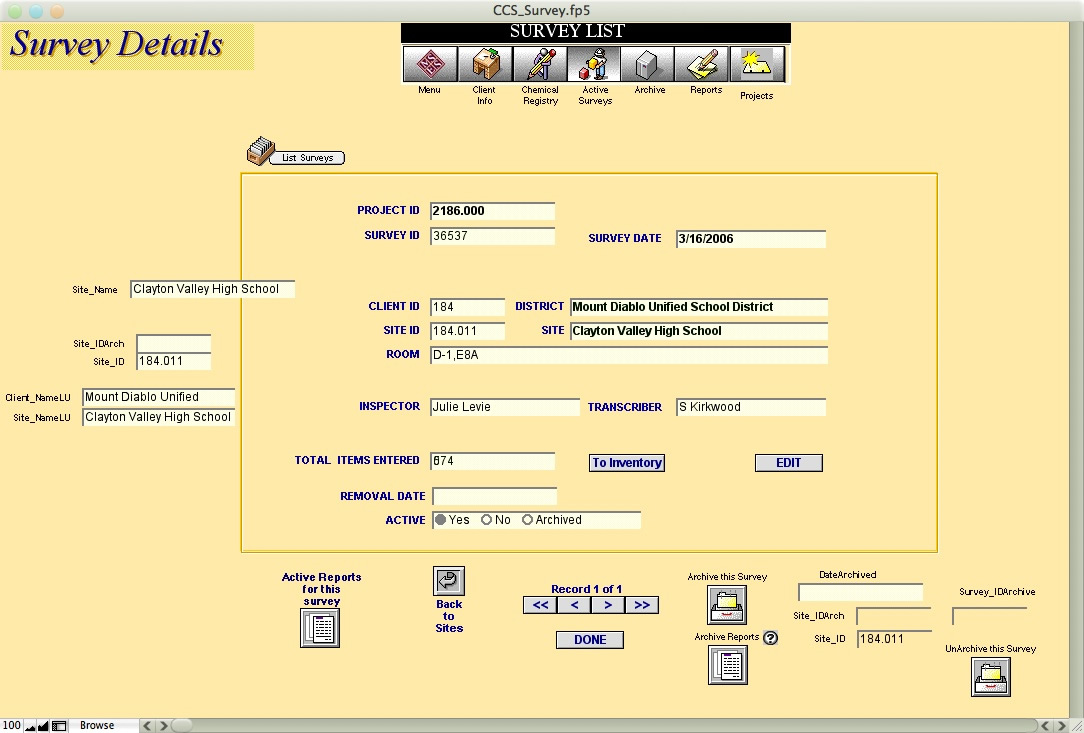
Task: Select the Archived radio button
Action: click(527, 520)
